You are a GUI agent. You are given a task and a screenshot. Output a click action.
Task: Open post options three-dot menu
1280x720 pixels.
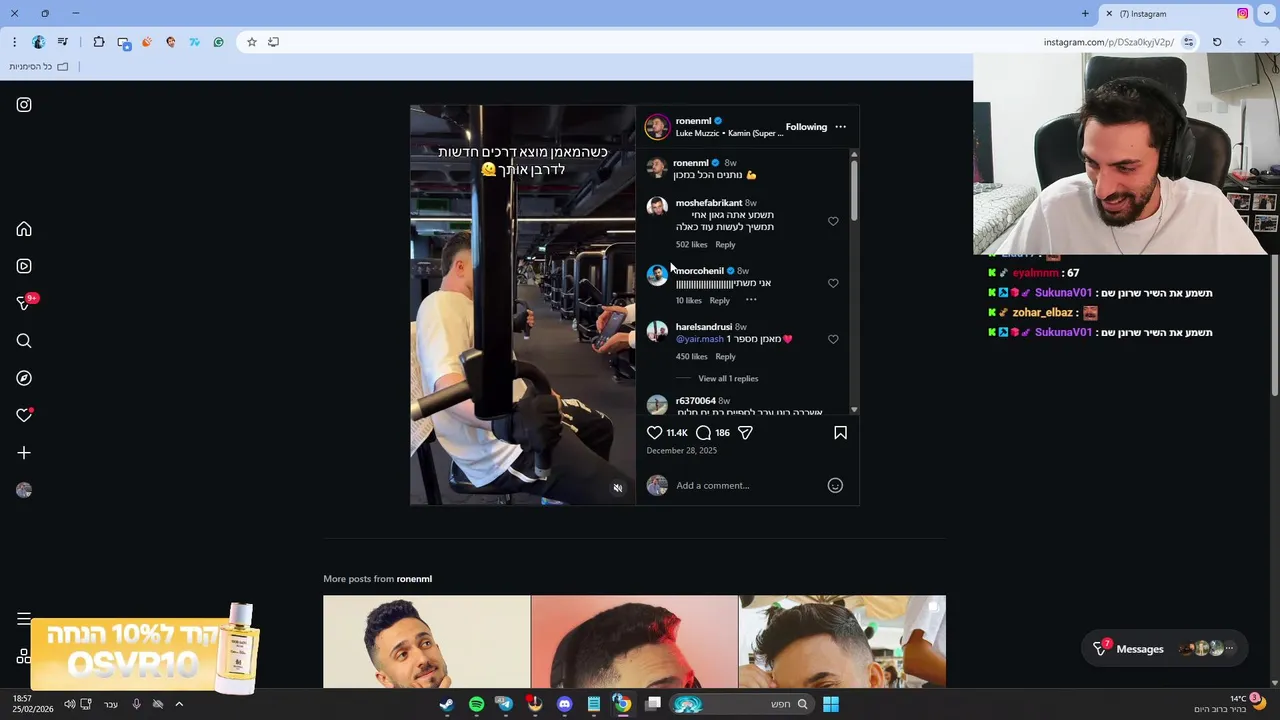[x=840, y=127]
